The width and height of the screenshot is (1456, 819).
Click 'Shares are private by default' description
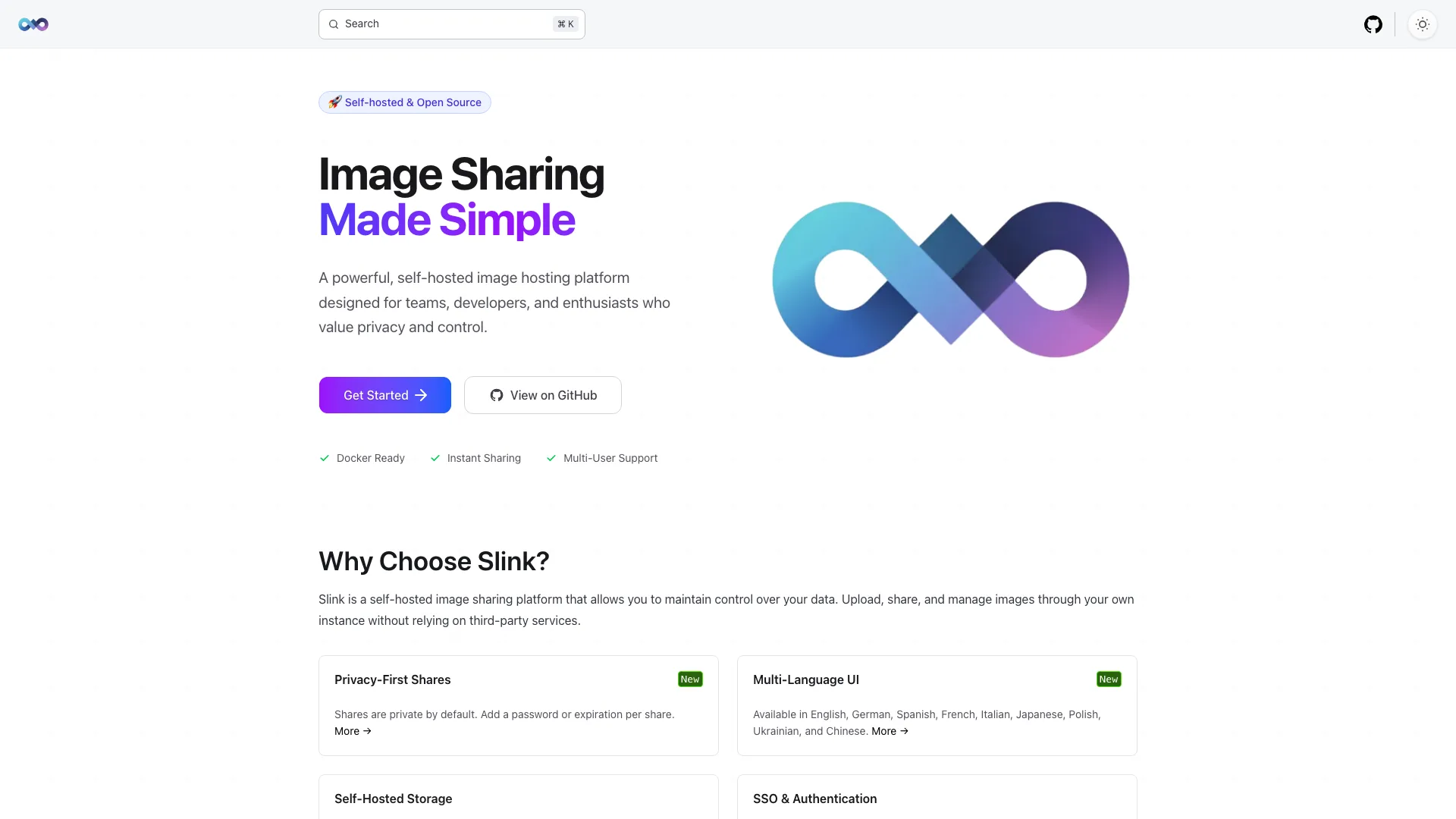[x=504, y=714]
